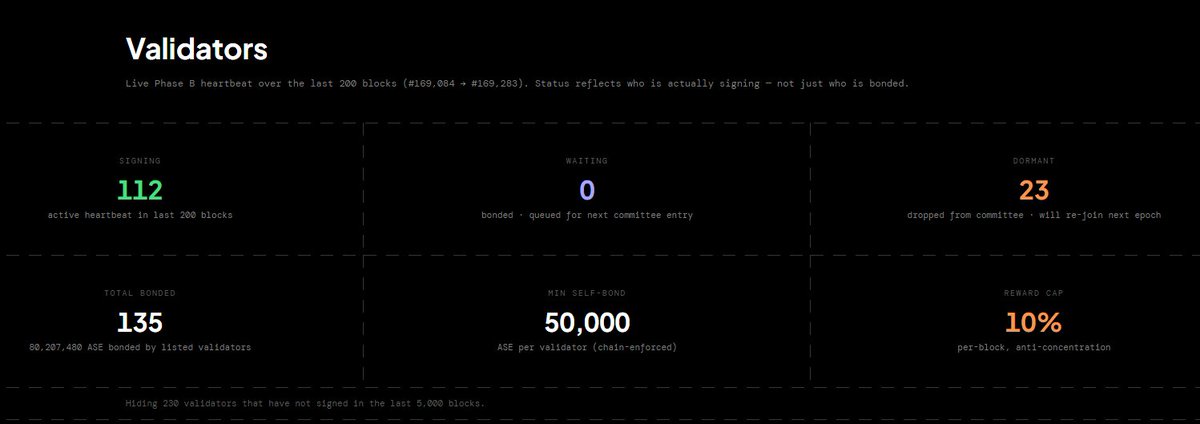The width and height of the screenshot is (1200, 424).
Task: Select 'per-block, anti-concentration' caption
Action: coord(1034,347)
